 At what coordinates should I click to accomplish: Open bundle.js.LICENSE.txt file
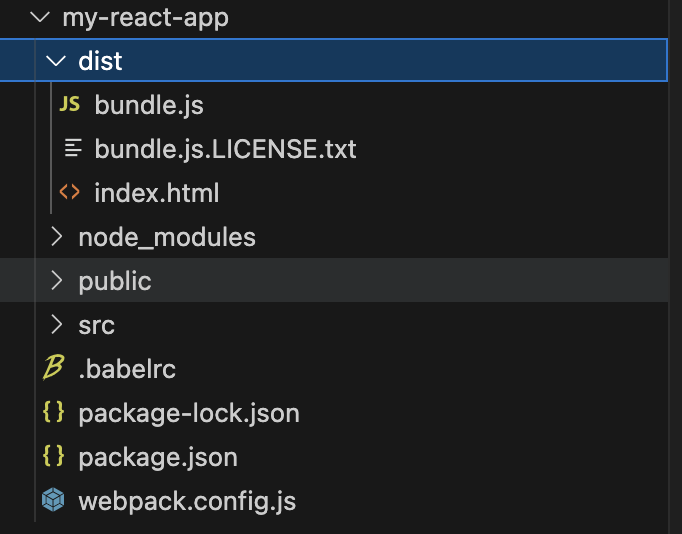[225, 149]
